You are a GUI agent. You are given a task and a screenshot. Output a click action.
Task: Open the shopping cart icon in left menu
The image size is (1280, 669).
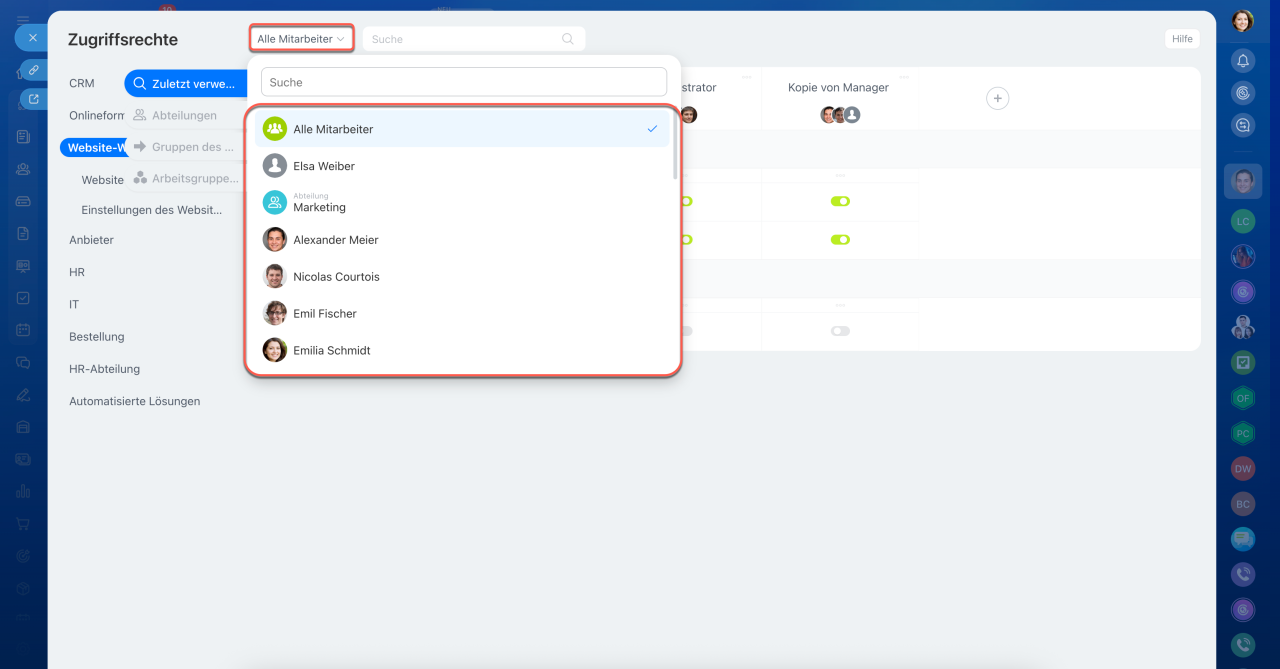[23, 523]
